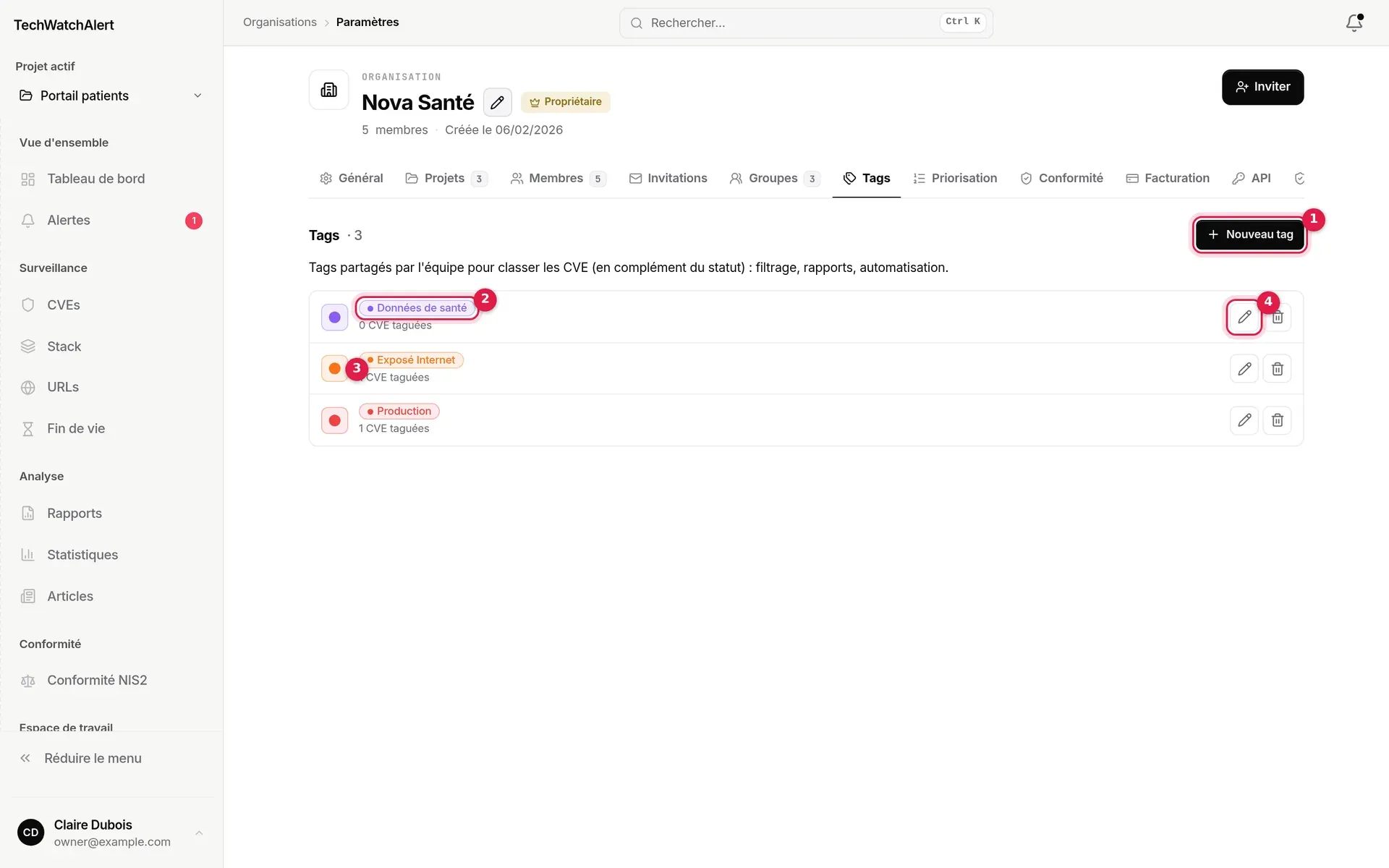Image resolution: width=1389 pixels, height=868 pixels.
Task: Switch to the Priorisation tab
Action: (x=955, y=179)
